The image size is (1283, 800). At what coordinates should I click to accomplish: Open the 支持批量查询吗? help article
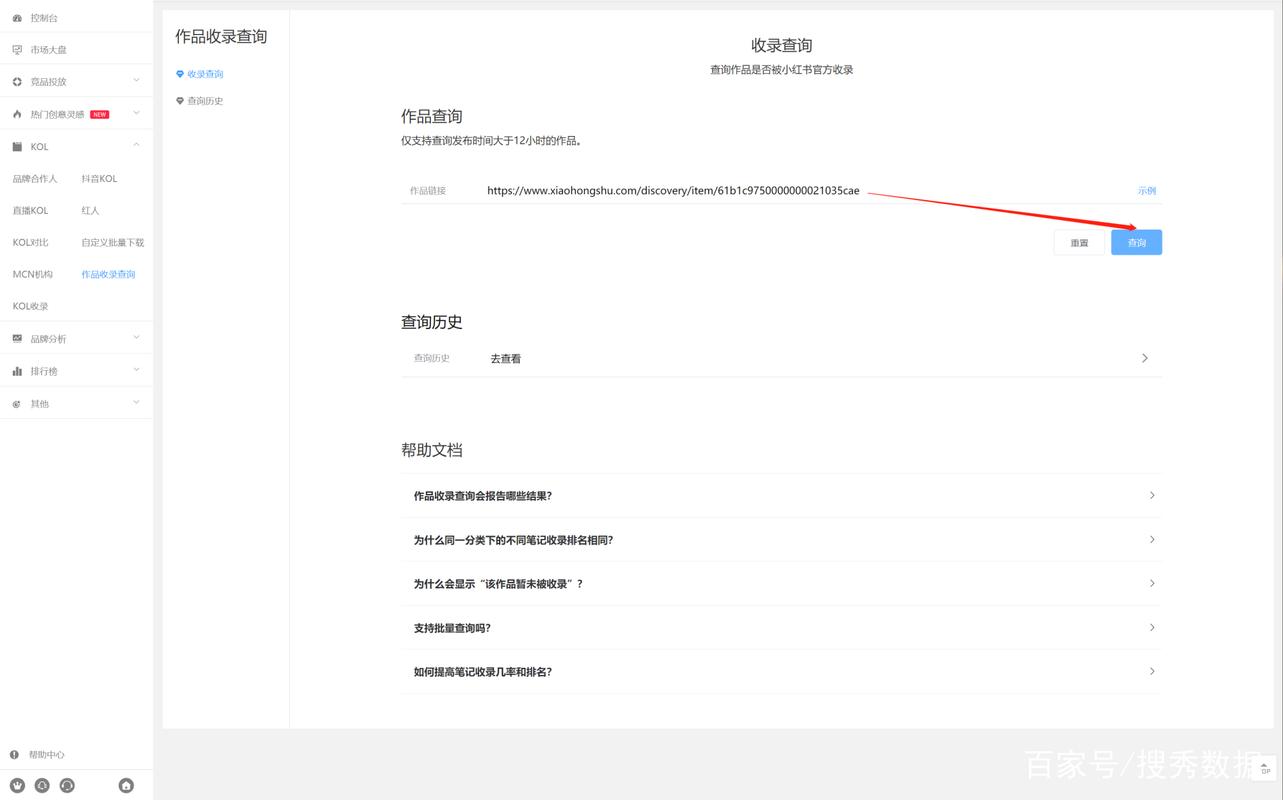[780, 628]
